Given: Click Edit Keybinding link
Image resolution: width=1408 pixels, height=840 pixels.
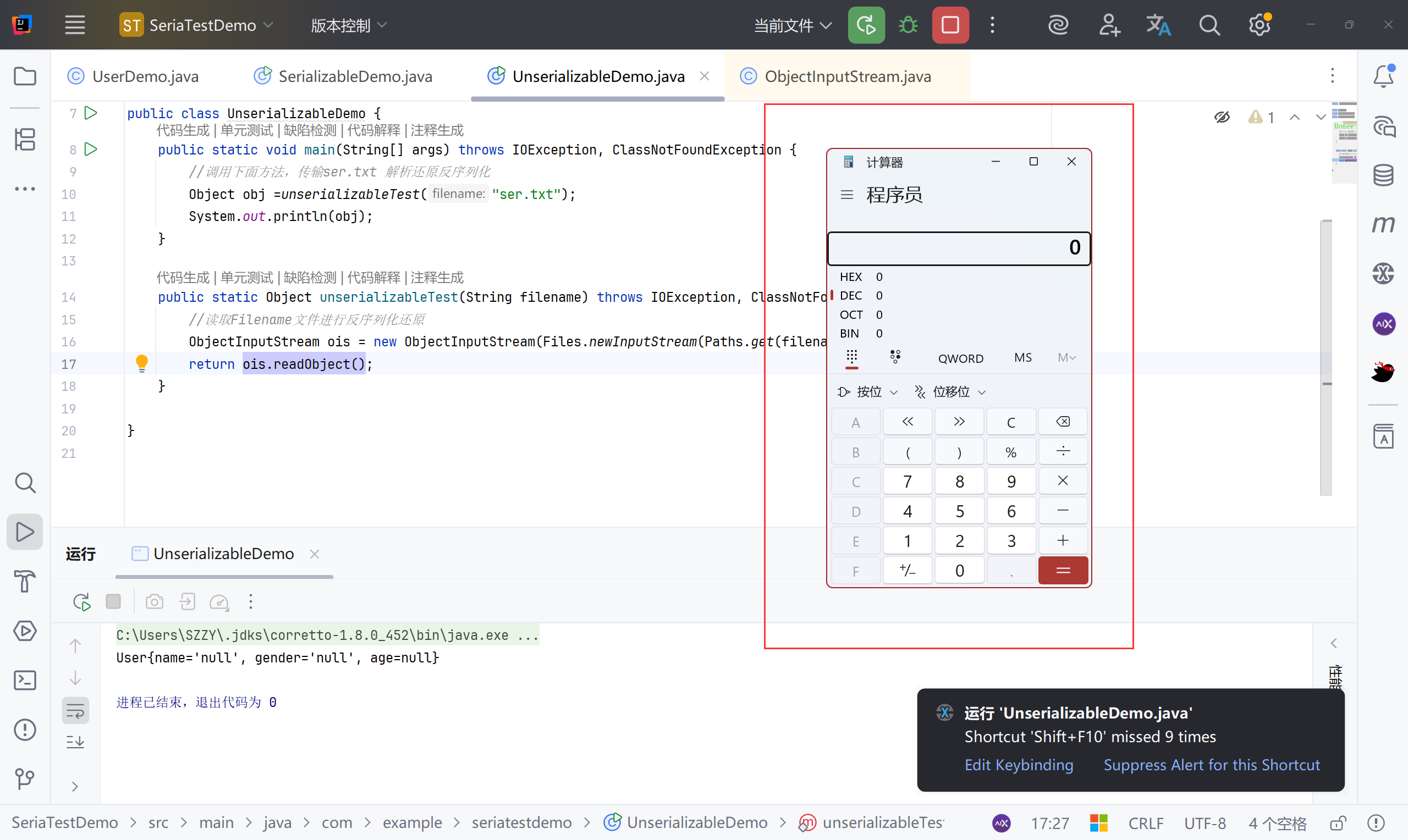Looking at the screenshot, I should pos(1018,765).
